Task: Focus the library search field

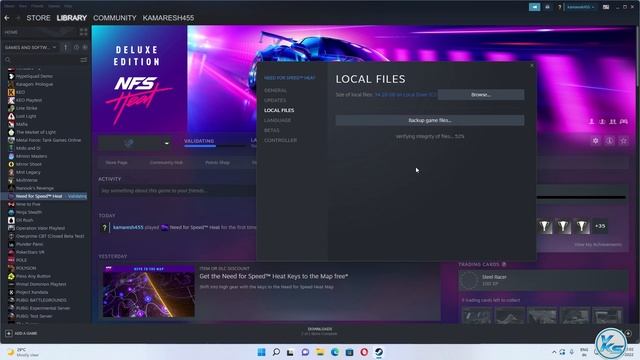Action: (41, 60)
